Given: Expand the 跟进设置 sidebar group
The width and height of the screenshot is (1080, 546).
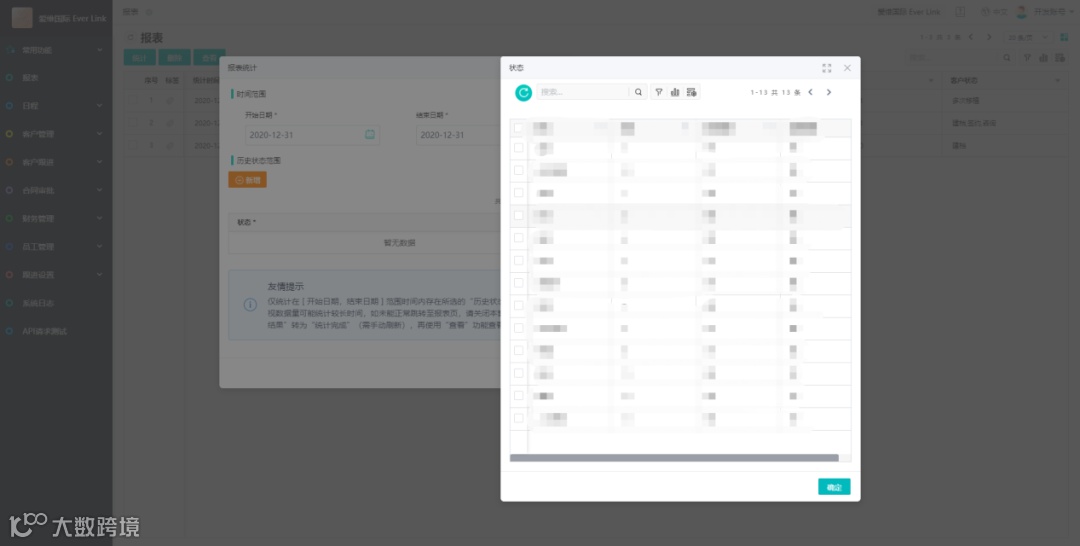Looking at the screenshot, I should pyautogui.click(x=56, y=275).
